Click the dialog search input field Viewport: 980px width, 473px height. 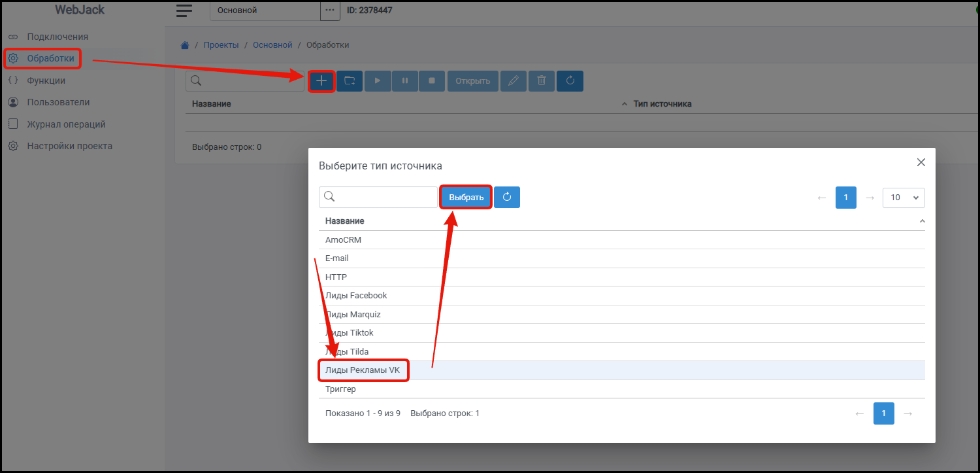point(378,197)
